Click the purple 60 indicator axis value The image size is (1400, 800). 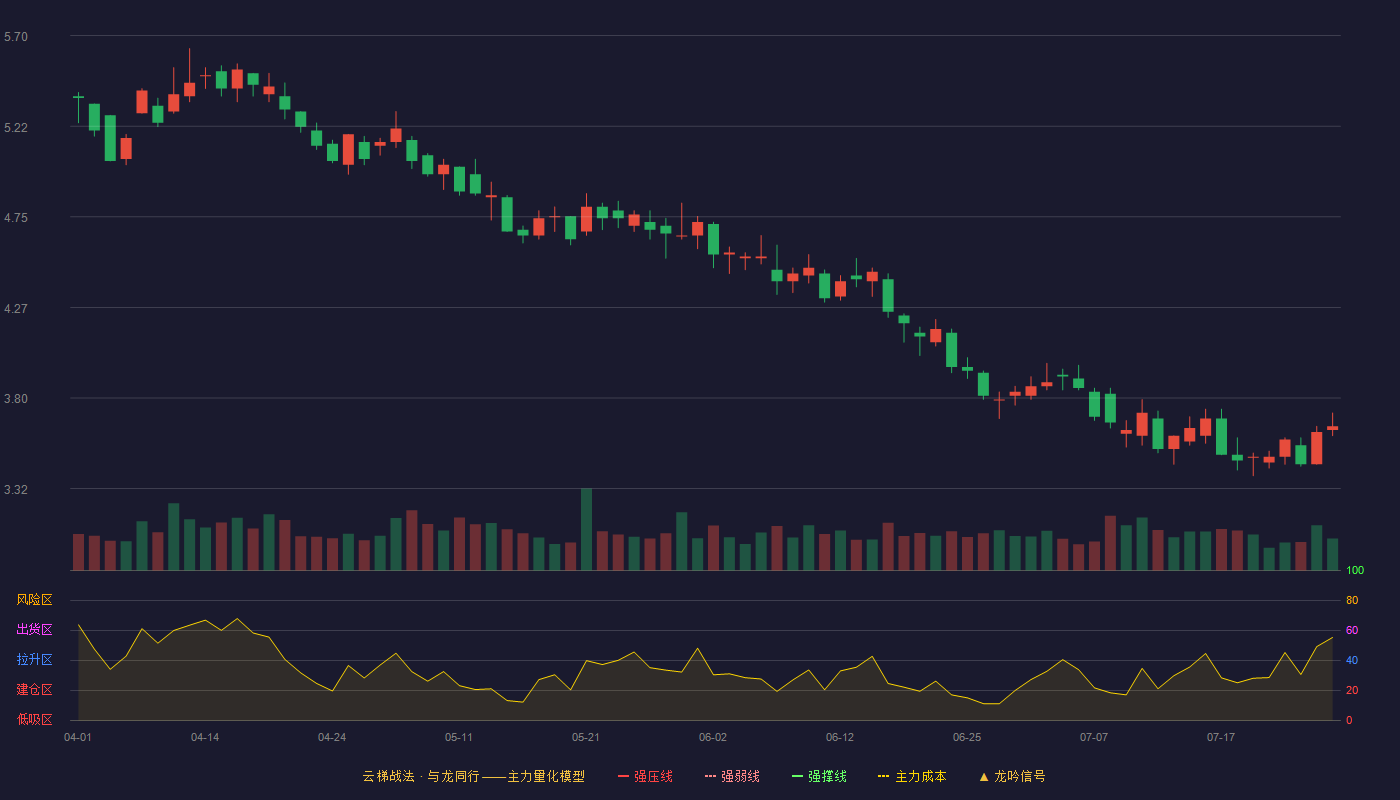[x=1352, y=630]
